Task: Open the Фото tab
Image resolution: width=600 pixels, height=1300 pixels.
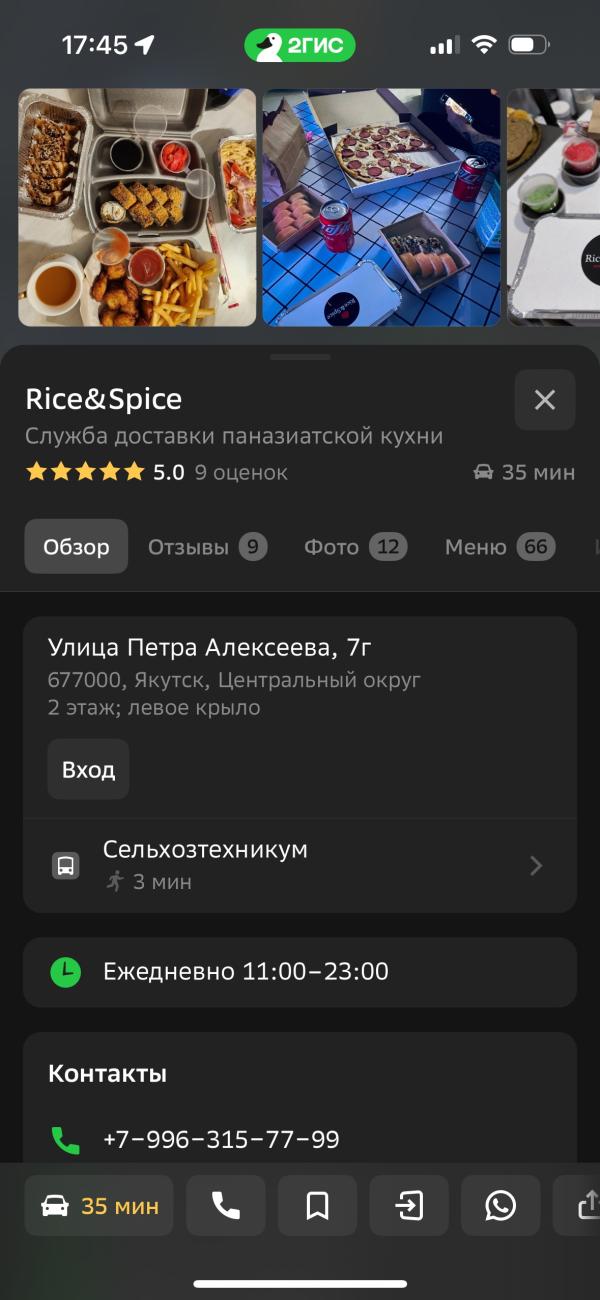Action: (355, 547)
